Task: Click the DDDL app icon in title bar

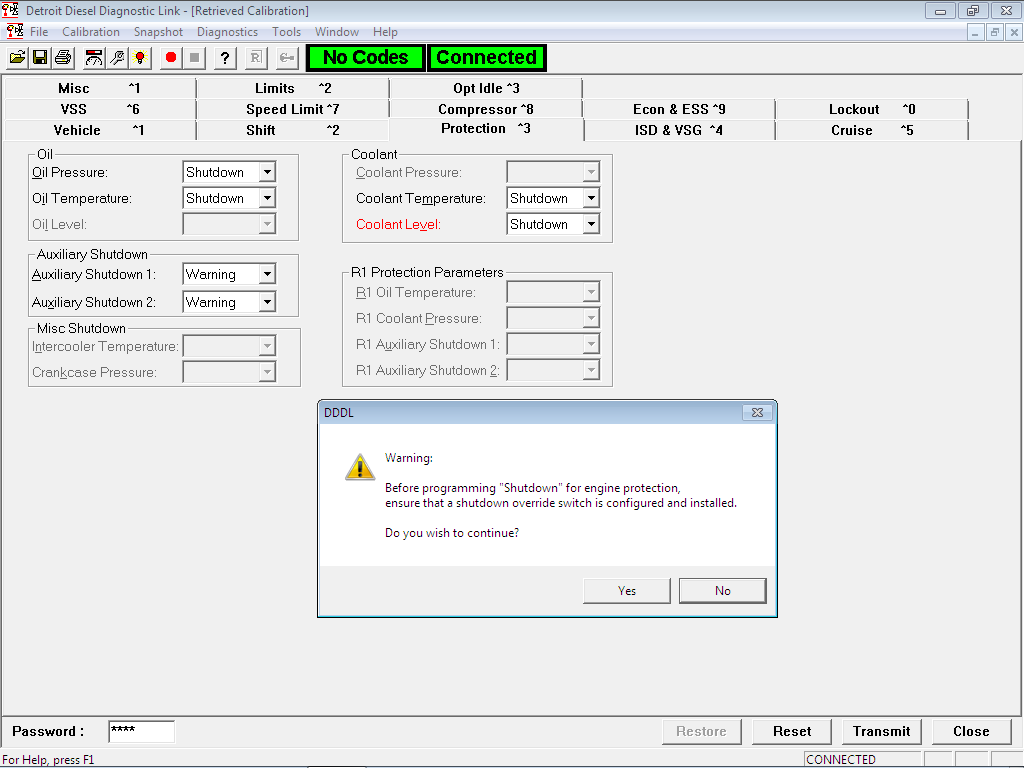Action: coord(10,10)
